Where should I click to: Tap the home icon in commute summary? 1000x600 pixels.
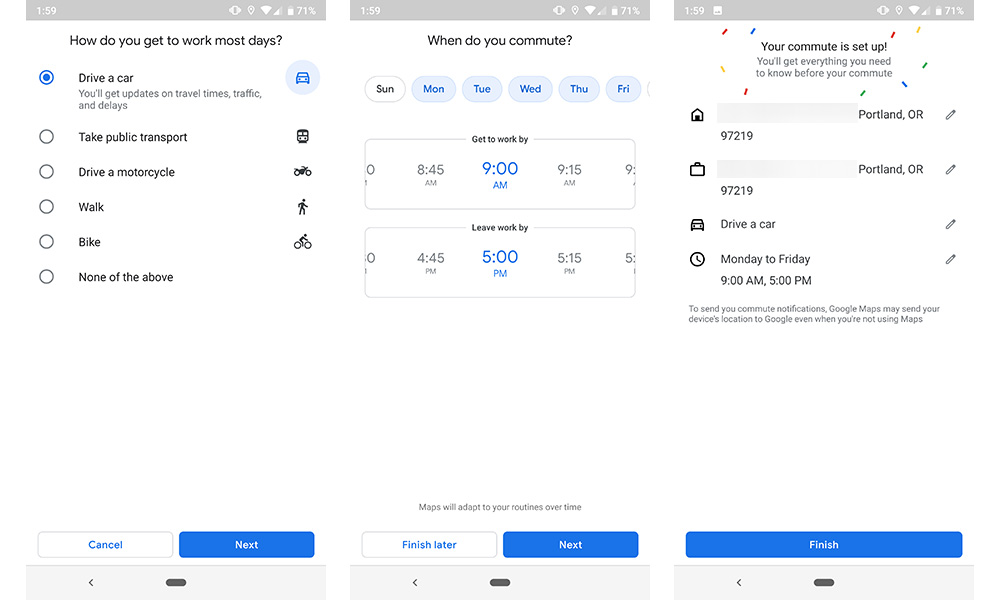coord(697,115)
